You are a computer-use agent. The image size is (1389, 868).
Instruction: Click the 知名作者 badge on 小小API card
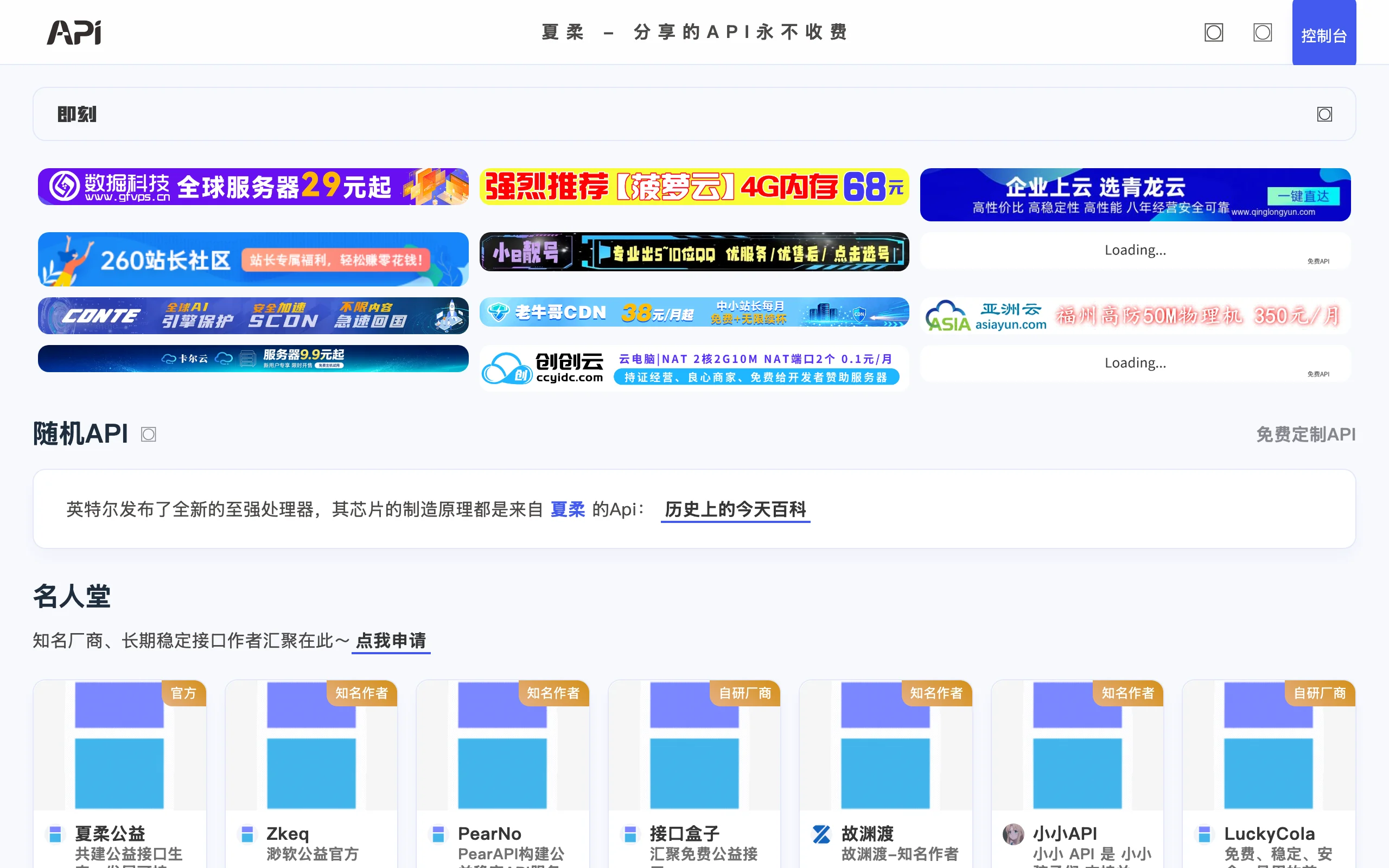(x=1128, y=693)
